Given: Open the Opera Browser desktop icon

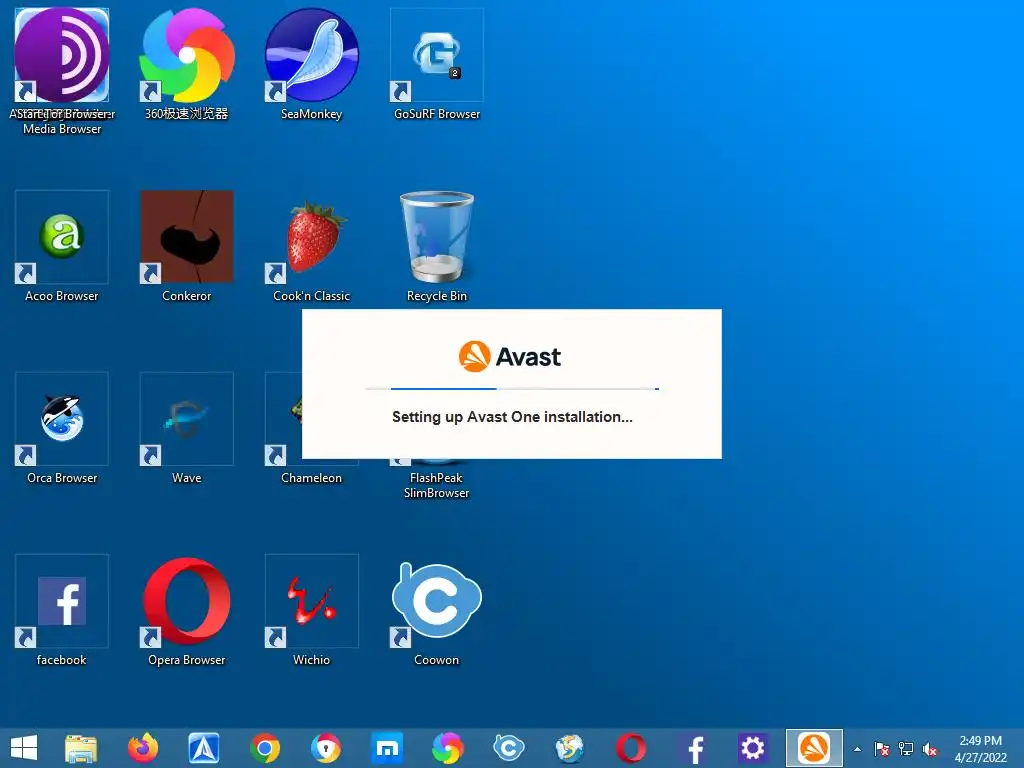Looking at the screenshot, I should click(187, 601).
